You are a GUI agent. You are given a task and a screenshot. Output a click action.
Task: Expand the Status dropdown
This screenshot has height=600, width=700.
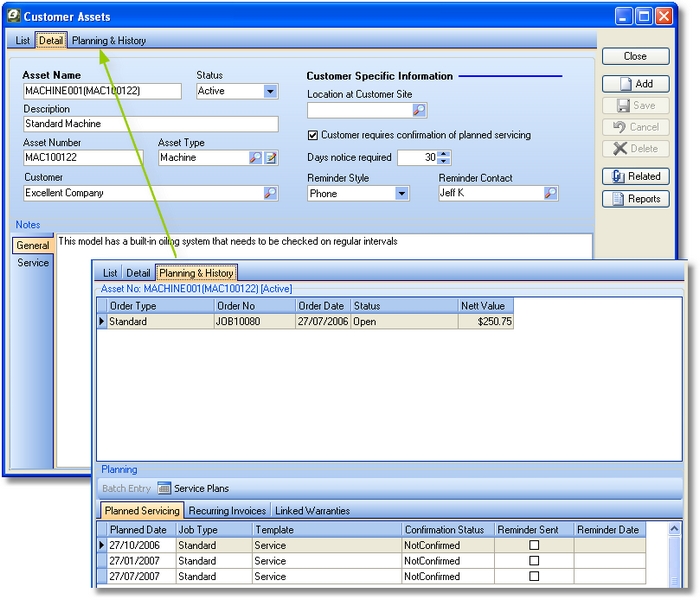[270, 91]
